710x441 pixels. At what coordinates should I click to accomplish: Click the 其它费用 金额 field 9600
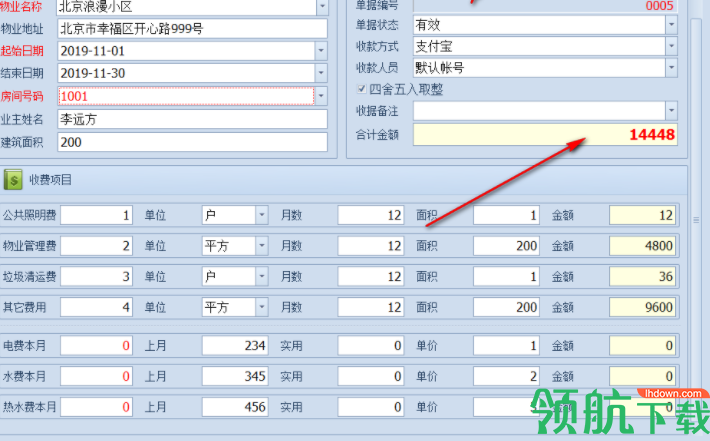643,307
